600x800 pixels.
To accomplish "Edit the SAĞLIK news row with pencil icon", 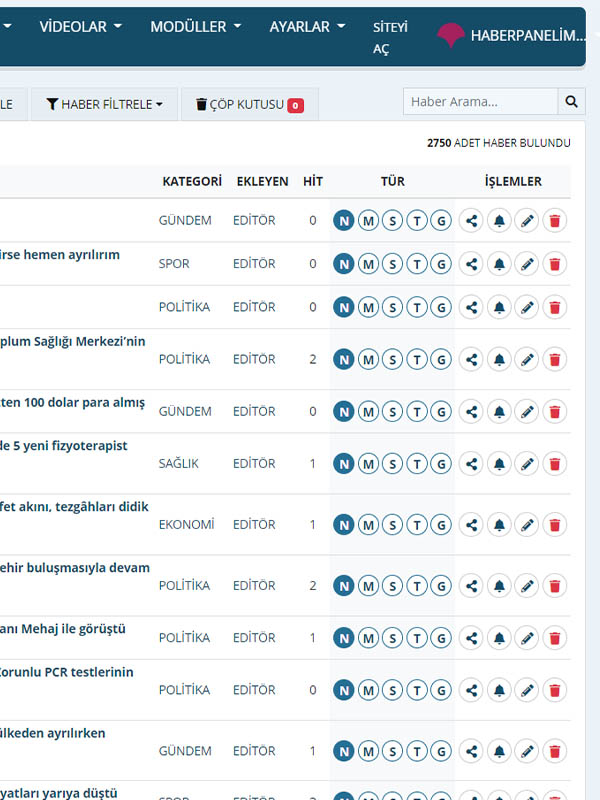I will [527, 463].
